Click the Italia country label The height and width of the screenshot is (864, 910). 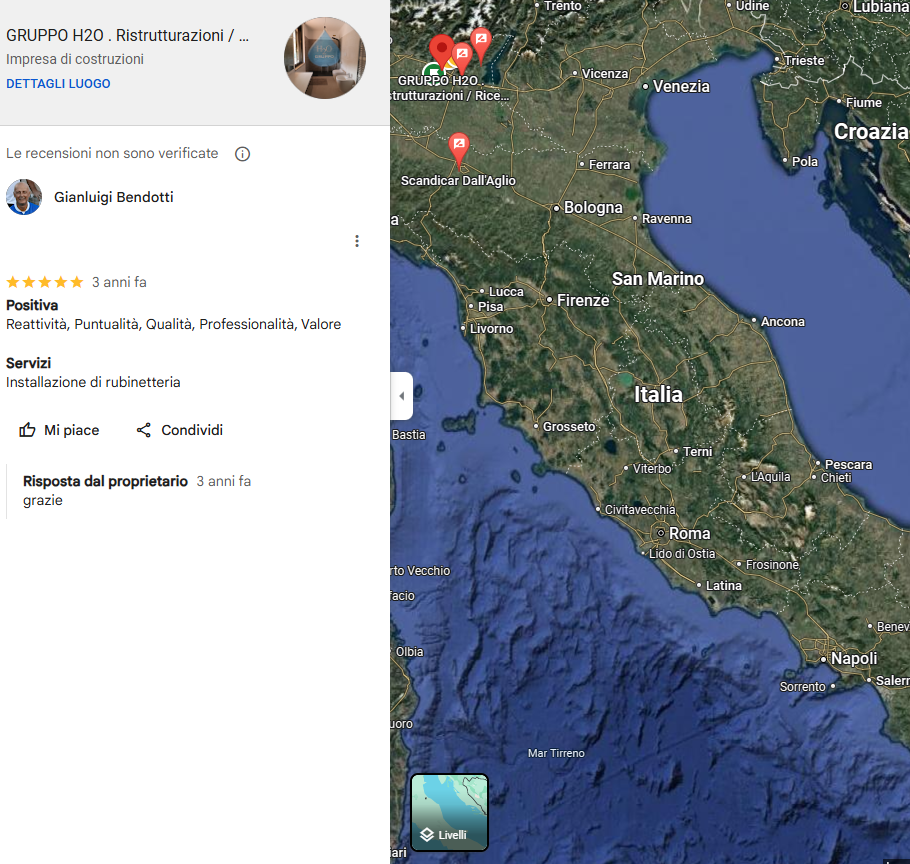[x=658, y=395]
